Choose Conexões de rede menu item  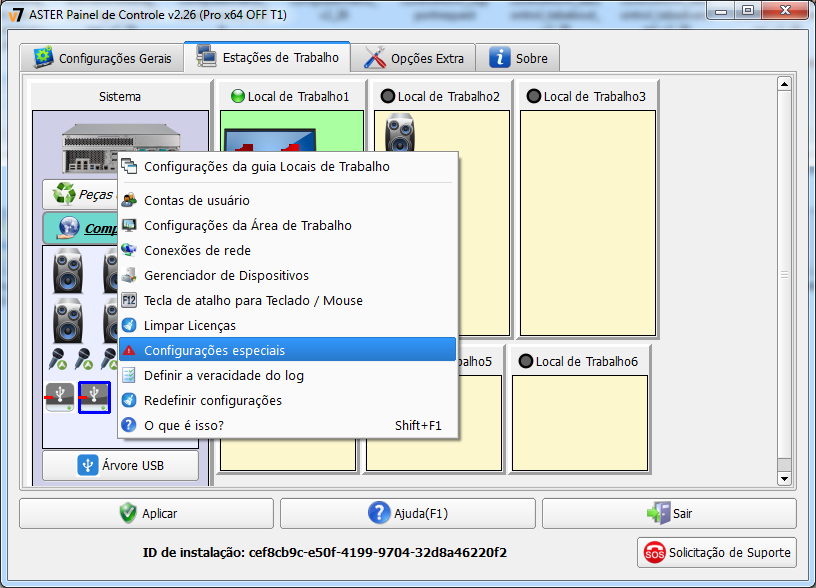[288, 250]
